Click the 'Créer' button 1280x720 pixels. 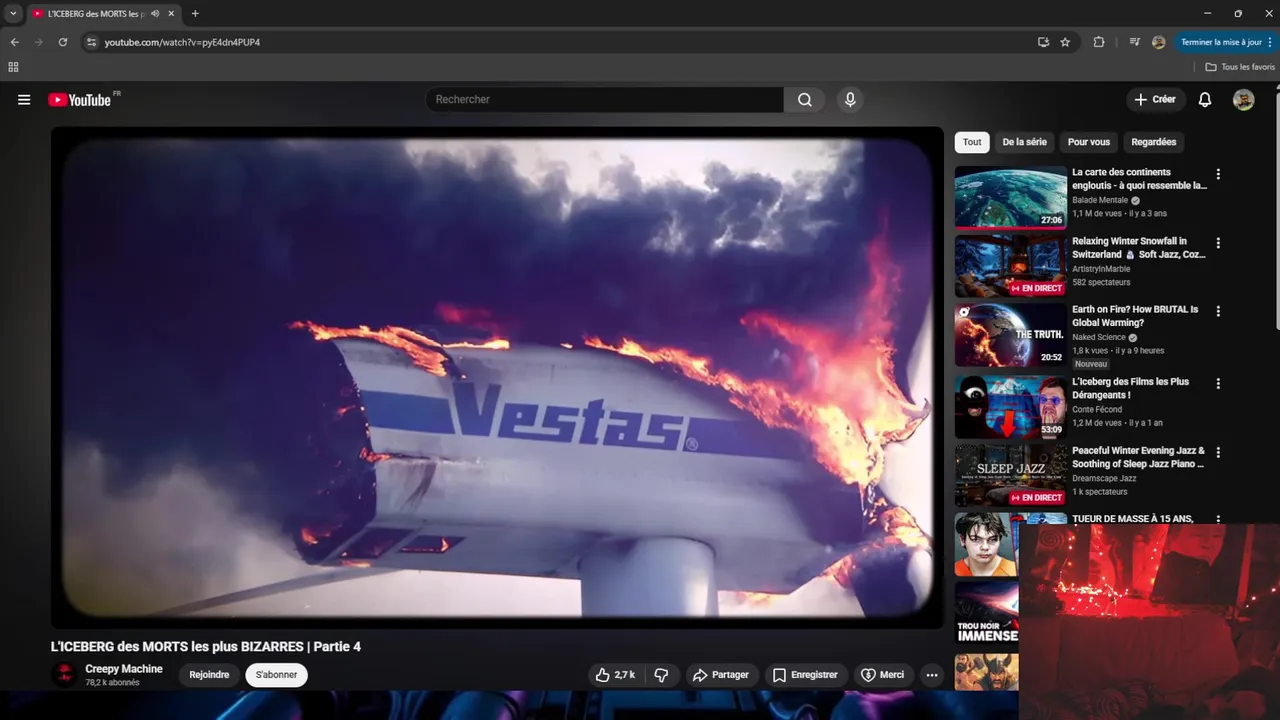[x=1155, y=100]
